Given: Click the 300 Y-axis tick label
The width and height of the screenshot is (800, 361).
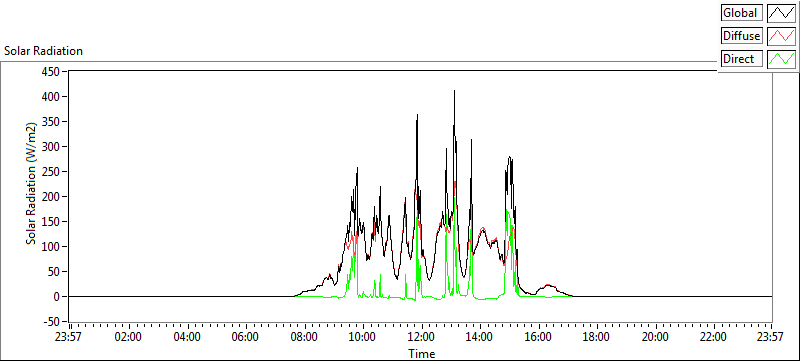Looking at the screenshot, I should [52, 147].
